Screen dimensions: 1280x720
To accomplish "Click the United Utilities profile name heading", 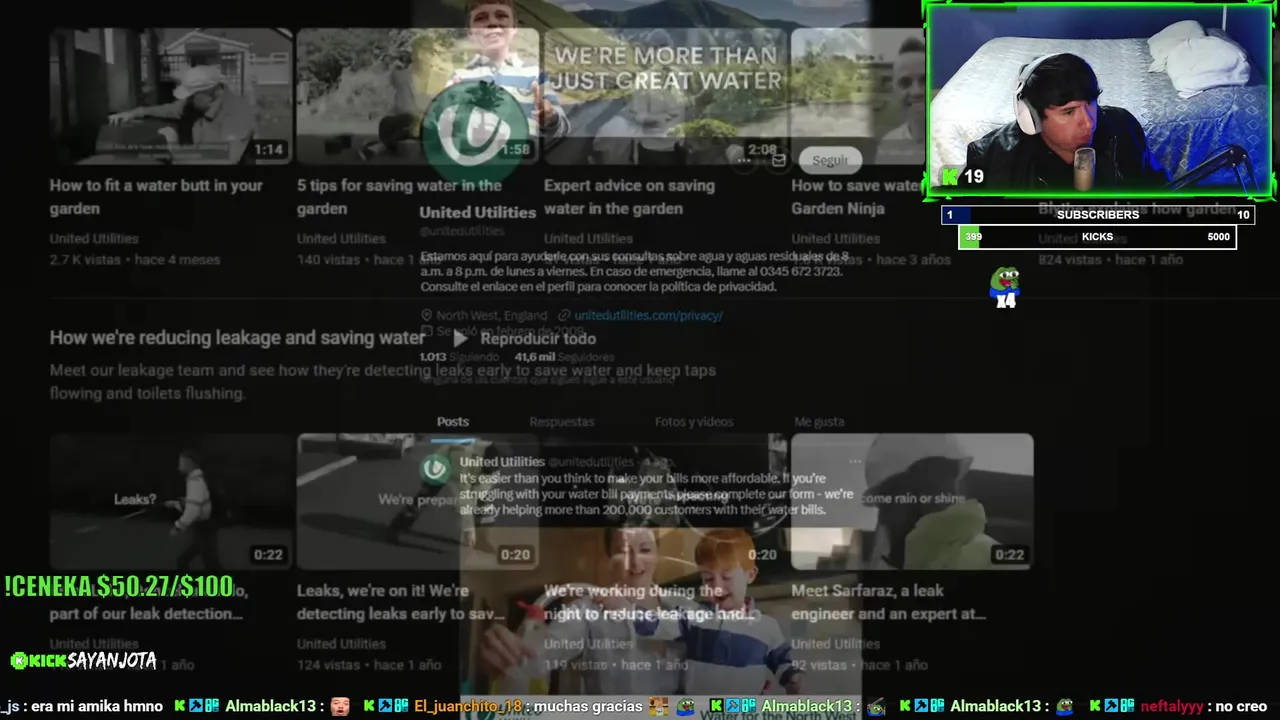I will pyautogui.click(x=478, y=212).
